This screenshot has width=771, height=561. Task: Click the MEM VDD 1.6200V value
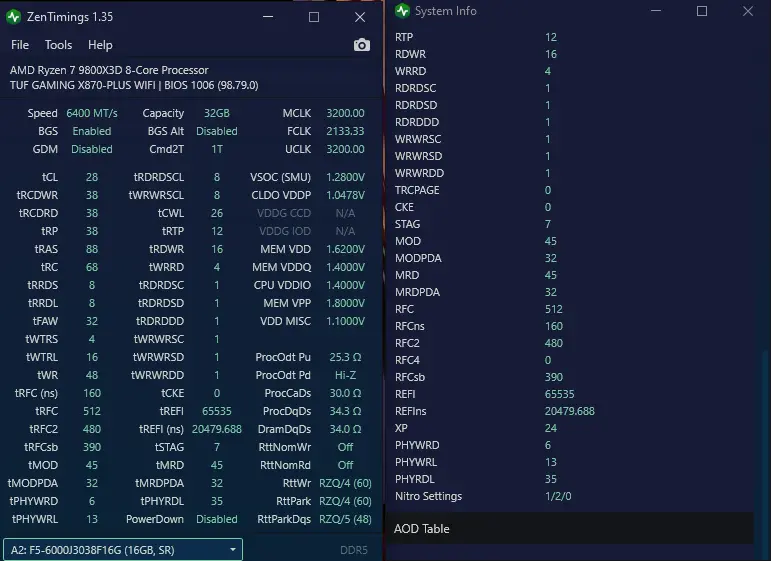345,249
